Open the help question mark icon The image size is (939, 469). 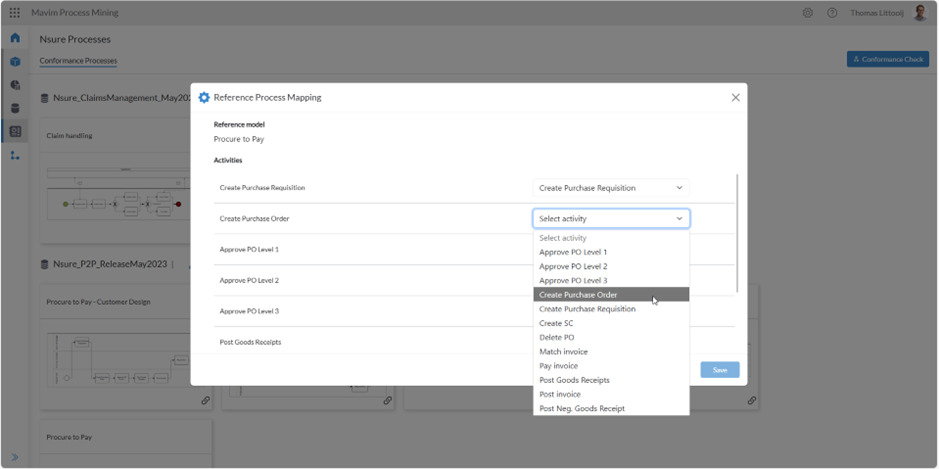click(831, 13)
